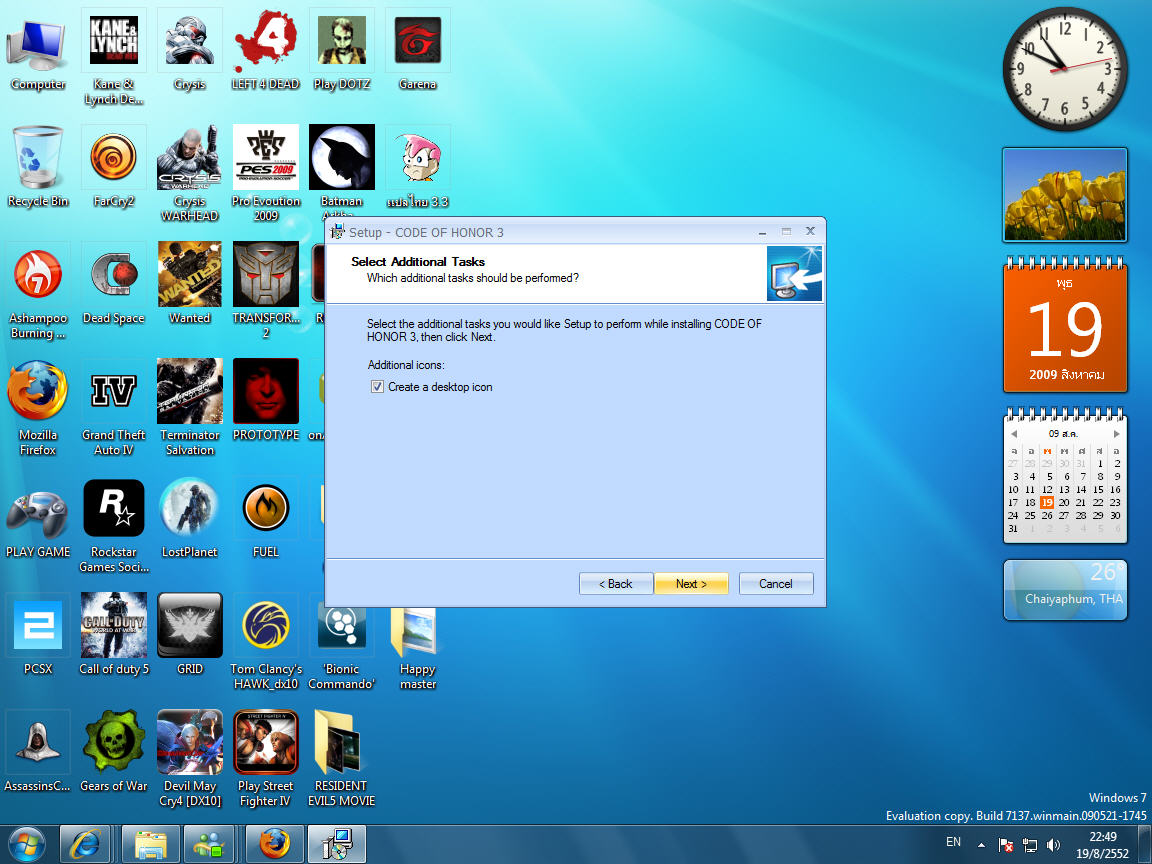This screenshot has height=864, width=1152.
Task: Show hidden icons in system tray
Action: pos(982,845)
